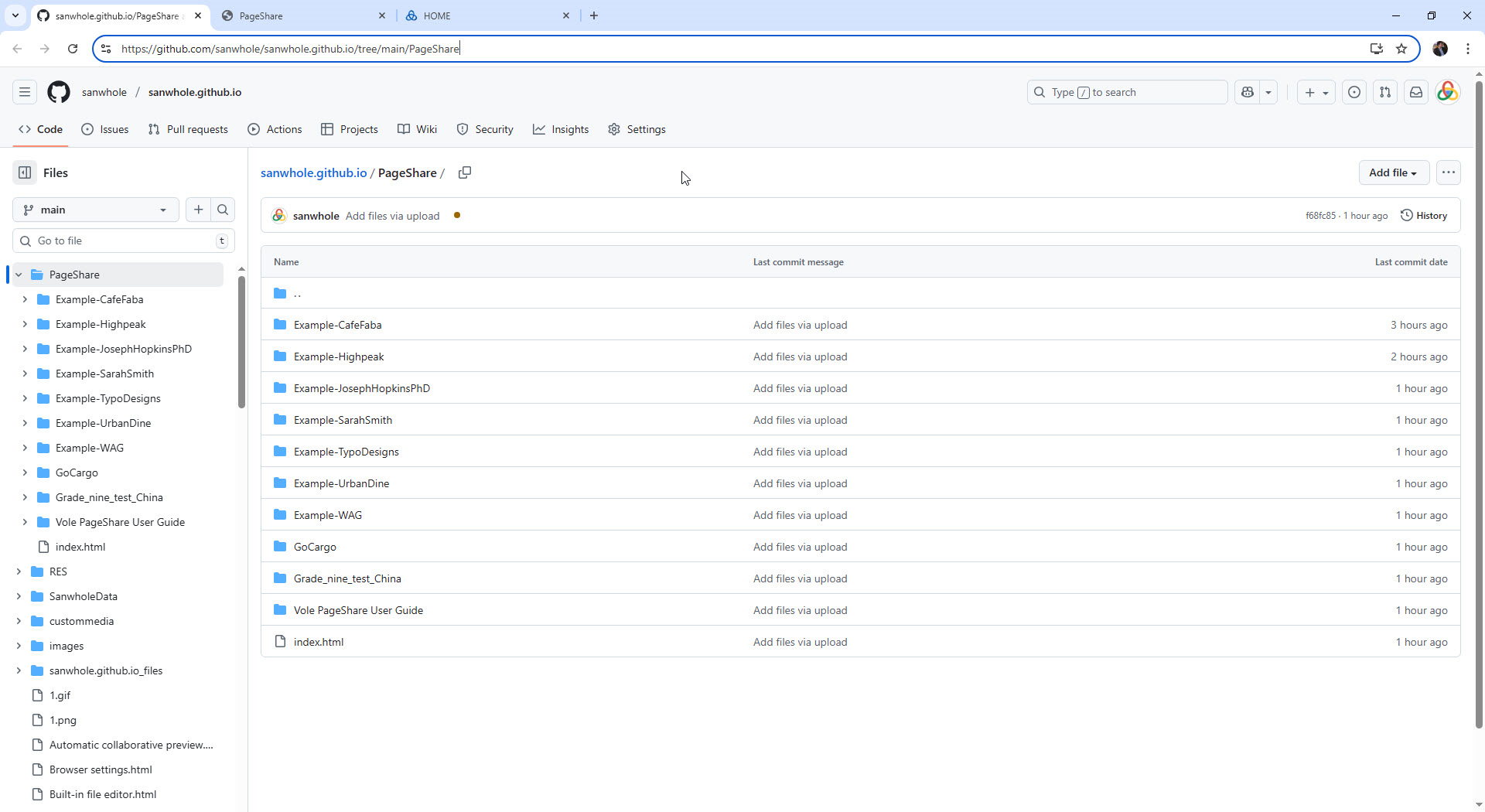
Task: Click the plus icon beside main branch
Action: click(199, 210)
